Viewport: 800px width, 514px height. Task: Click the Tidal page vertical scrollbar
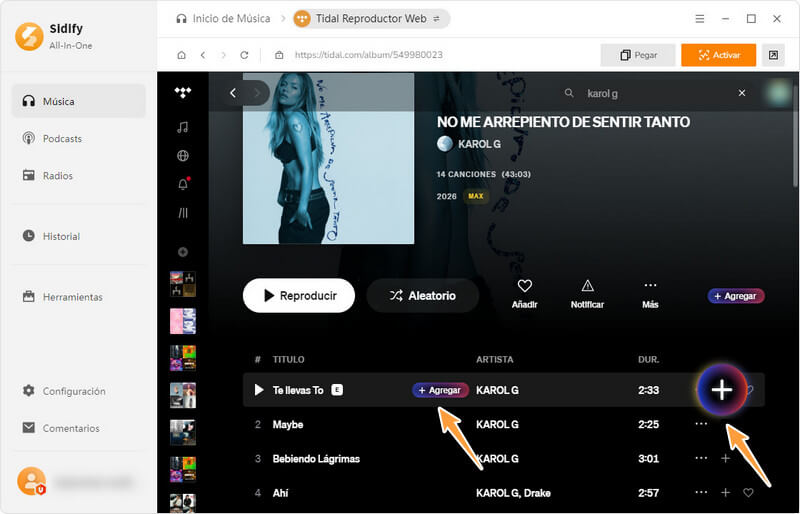pos(795,138)
